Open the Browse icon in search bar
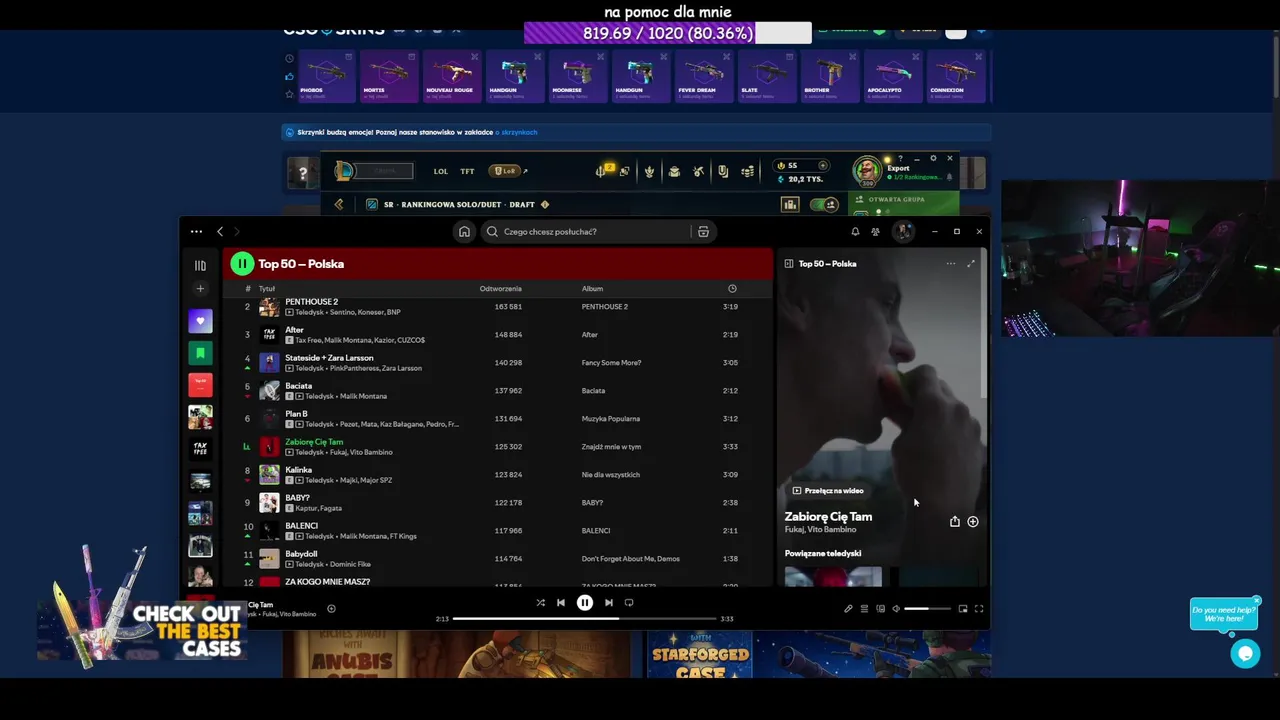The width and height of the screenshot is (1280, 720). click(x=703, y=232)
